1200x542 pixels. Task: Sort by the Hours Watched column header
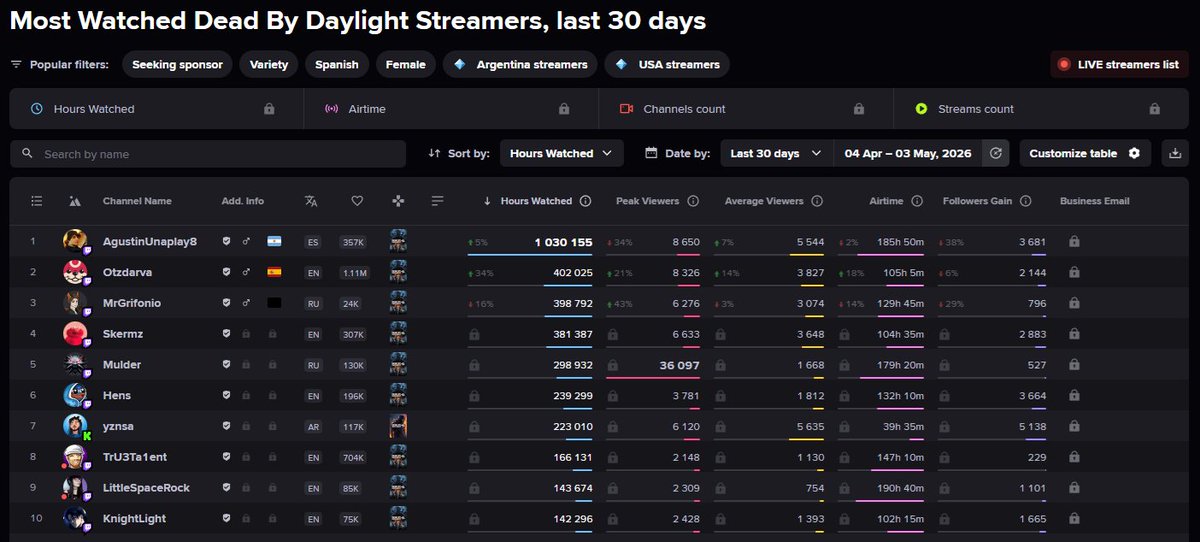[x=536, y=201]
